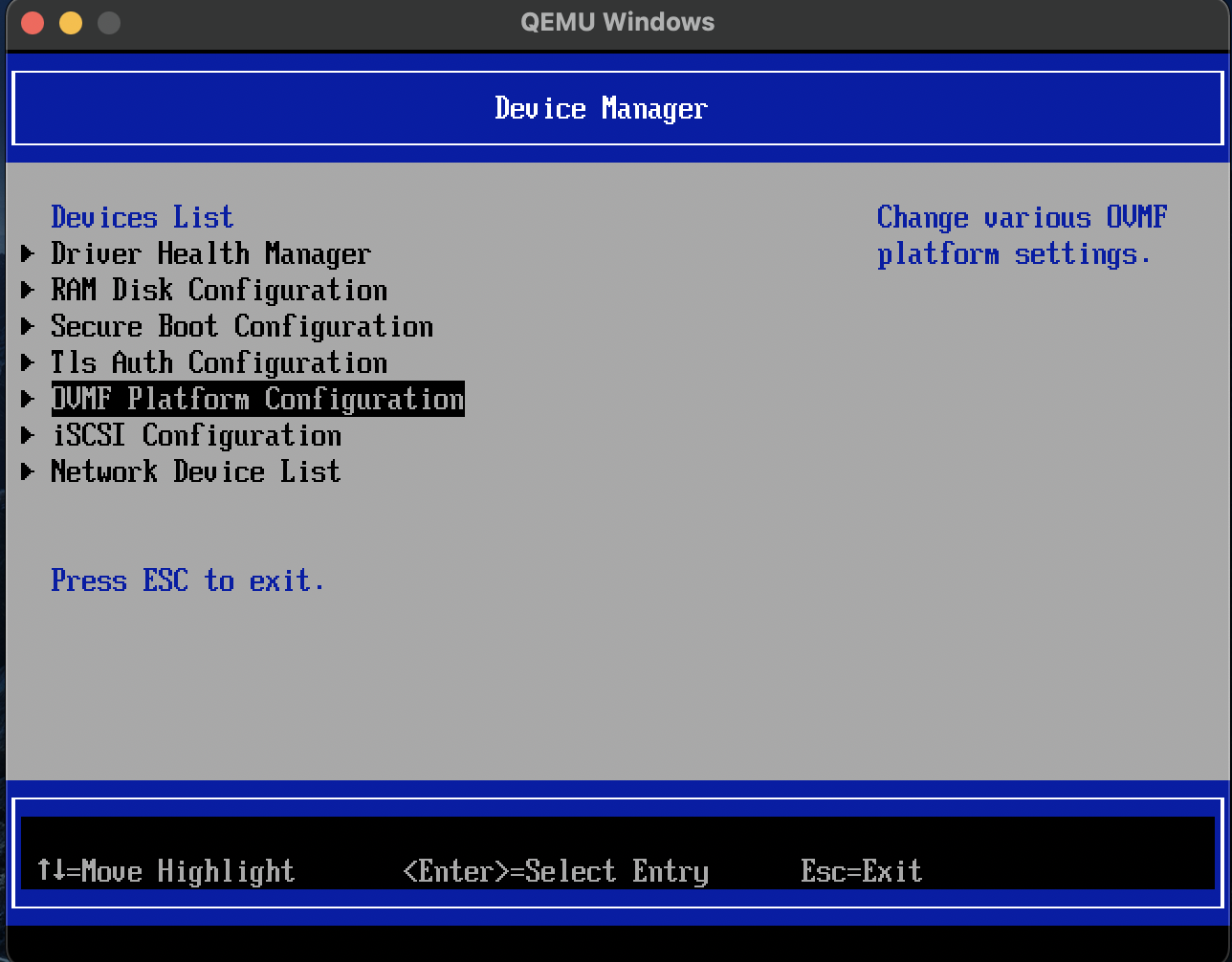Image resolution: width=1232 pixels, height=962 pixels.
Task: Click the triangle beside Network Device List
Action: coord(29,471)
